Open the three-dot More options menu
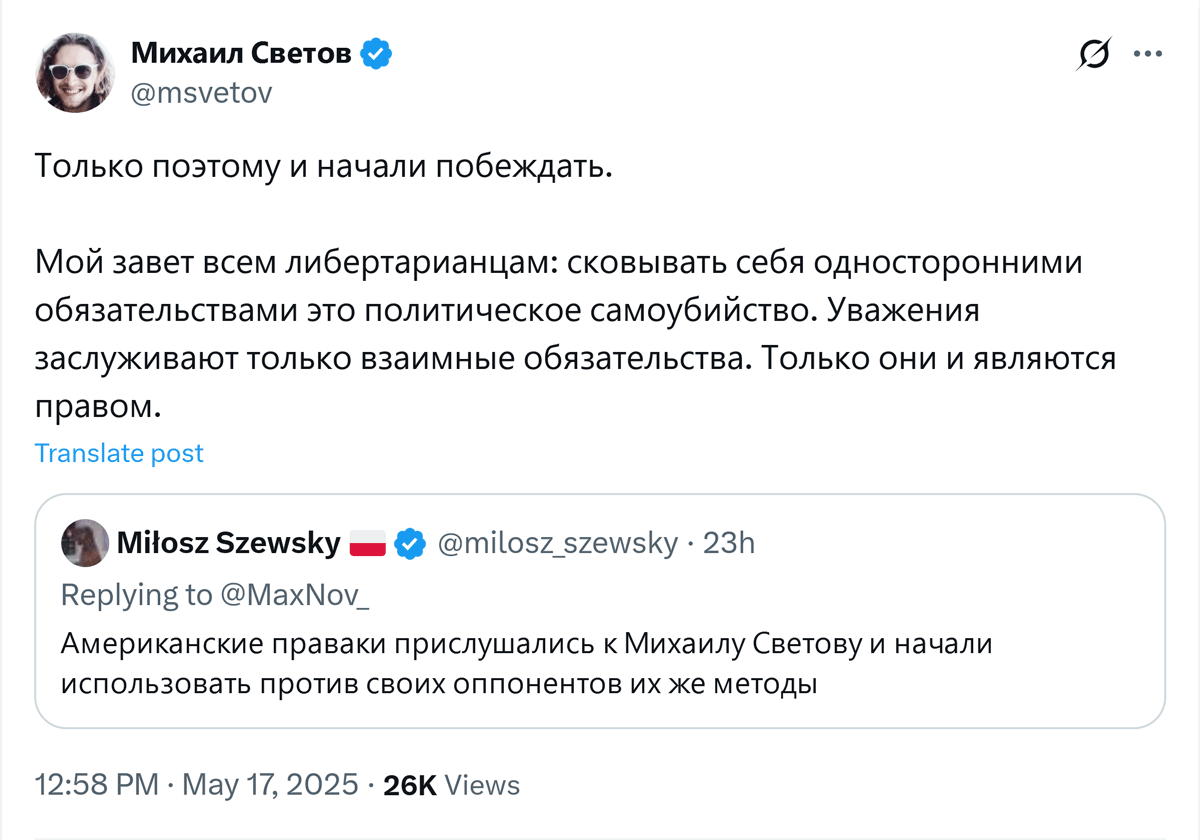 coord(1147,54)
